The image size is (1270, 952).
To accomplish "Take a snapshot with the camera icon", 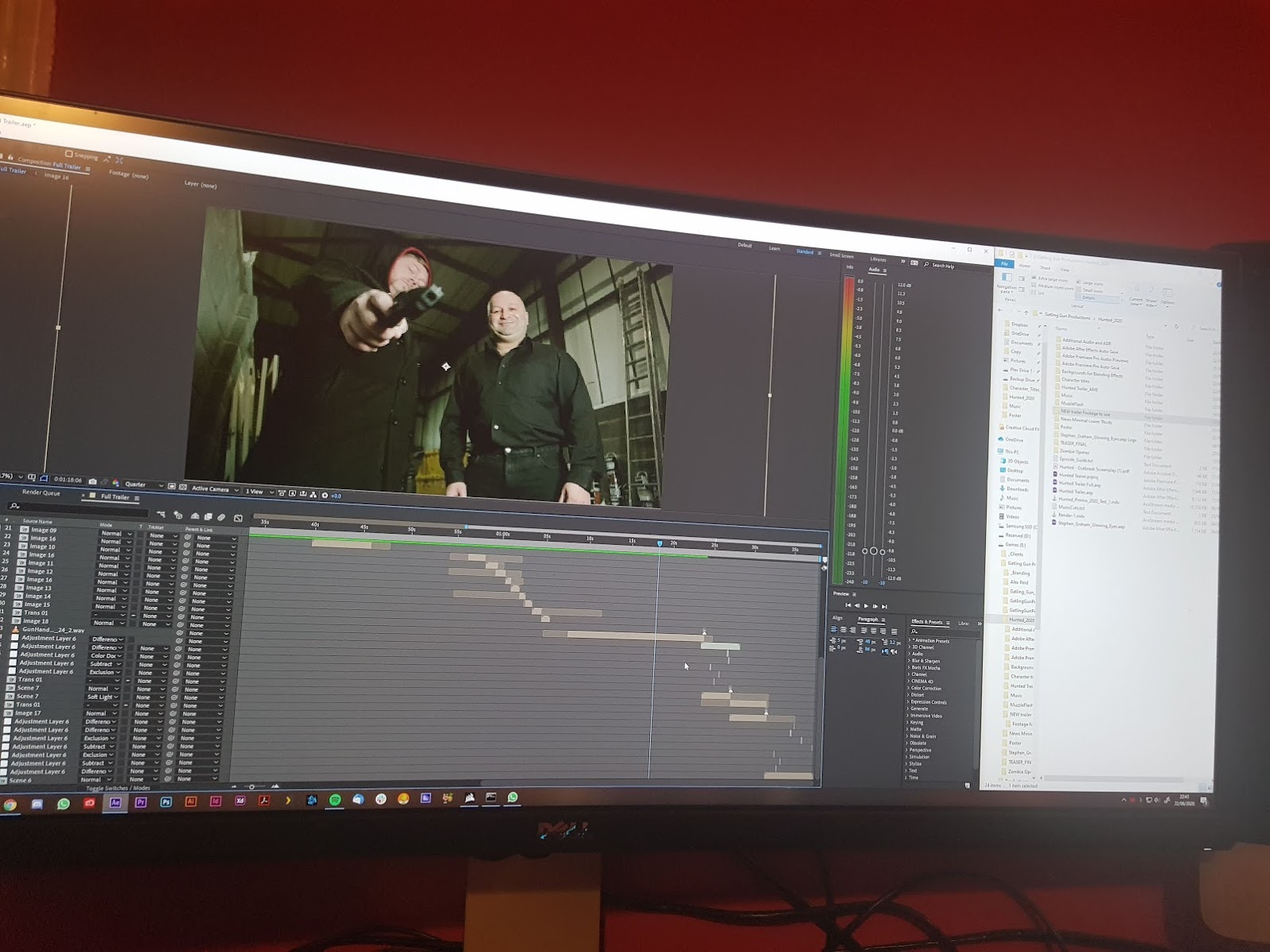I will pyautogui.click(x=92, y=481).
